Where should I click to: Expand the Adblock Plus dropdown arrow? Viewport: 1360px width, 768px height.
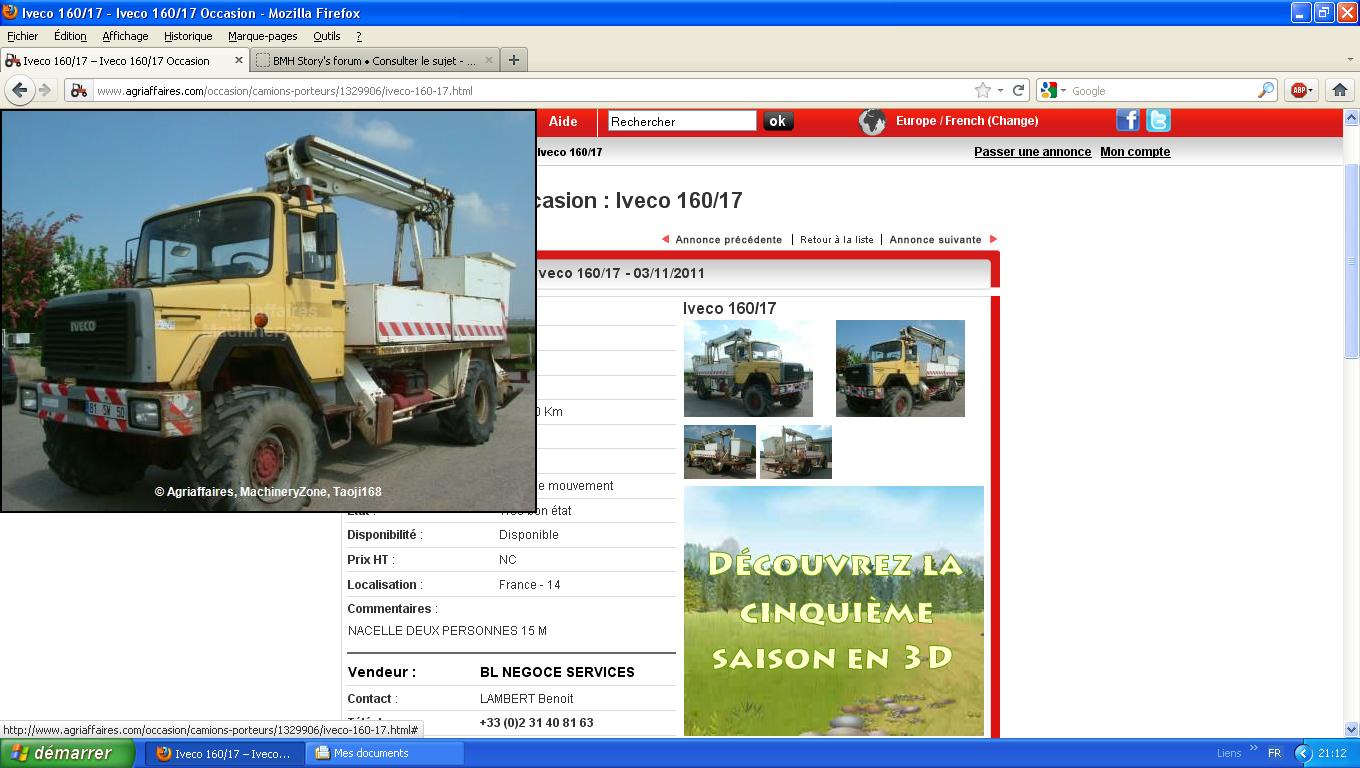pos(1311,90)
